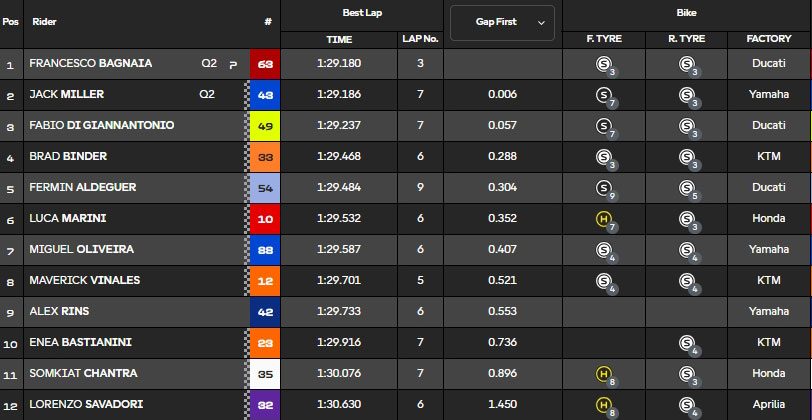Click Somkiat Chantra's hard front tyre icon

point(605,375)
